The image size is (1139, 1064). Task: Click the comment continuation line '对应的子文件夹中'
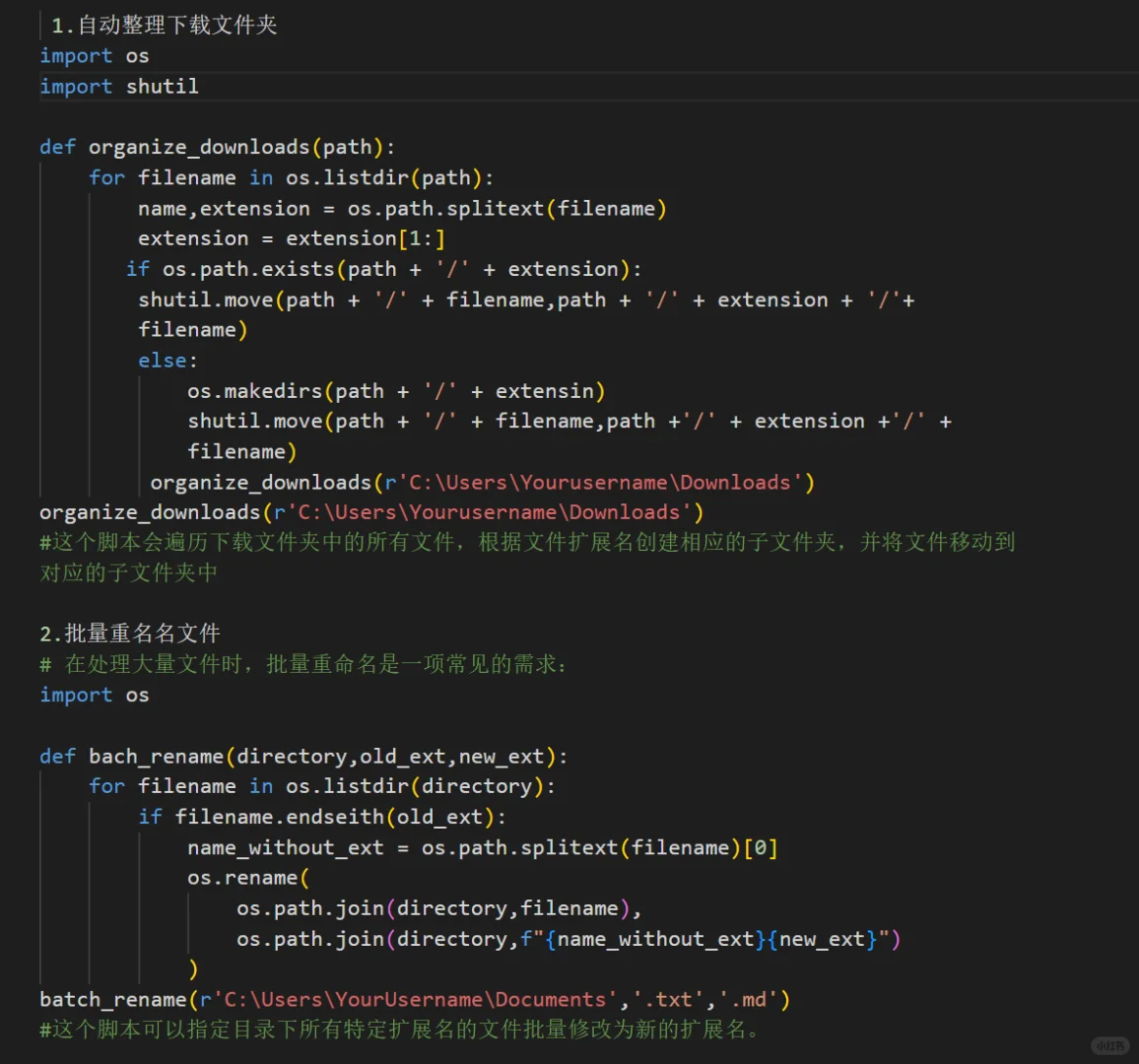pyautogui.click(x=128, y=573)
